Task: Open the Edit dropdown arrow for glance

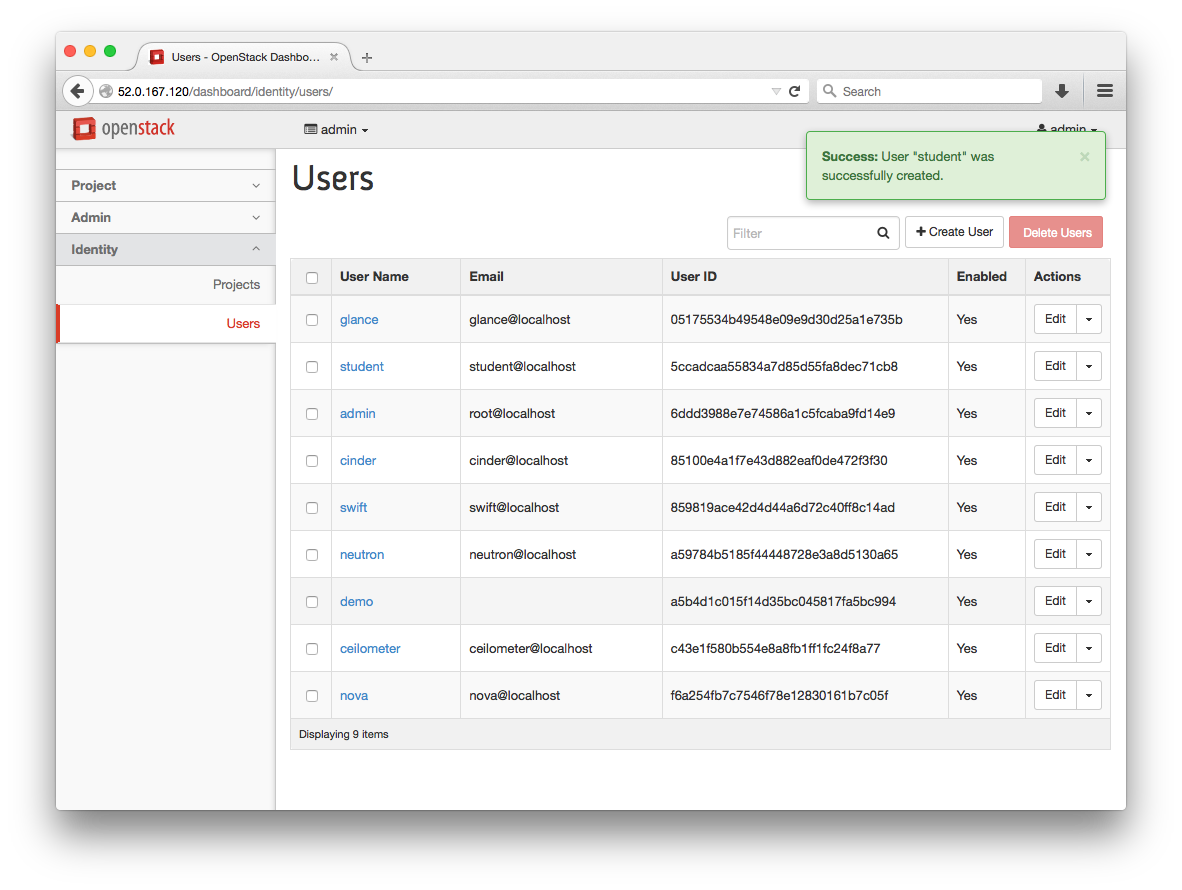Action: [1088, 318]
